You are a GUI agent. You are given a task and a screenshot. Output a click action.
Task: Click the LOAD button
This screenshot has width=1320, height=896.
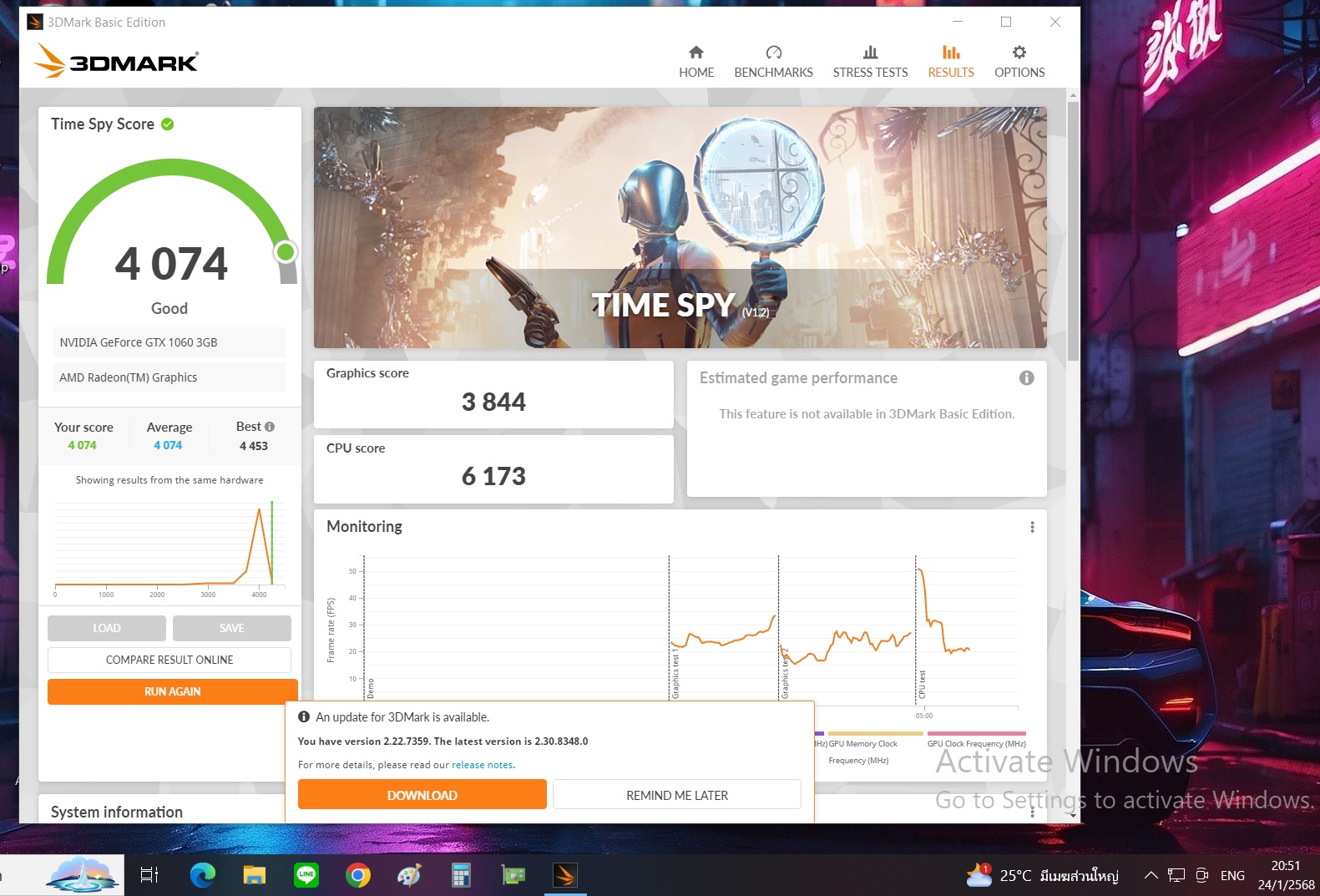pos(106,628)
